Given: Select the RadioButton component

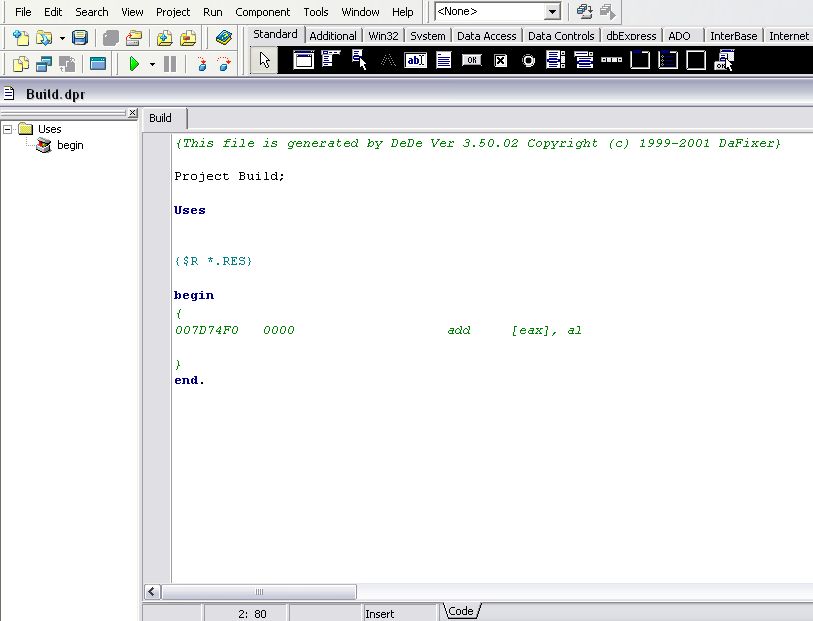Looking at the screenshot, I should coord(528,60).
